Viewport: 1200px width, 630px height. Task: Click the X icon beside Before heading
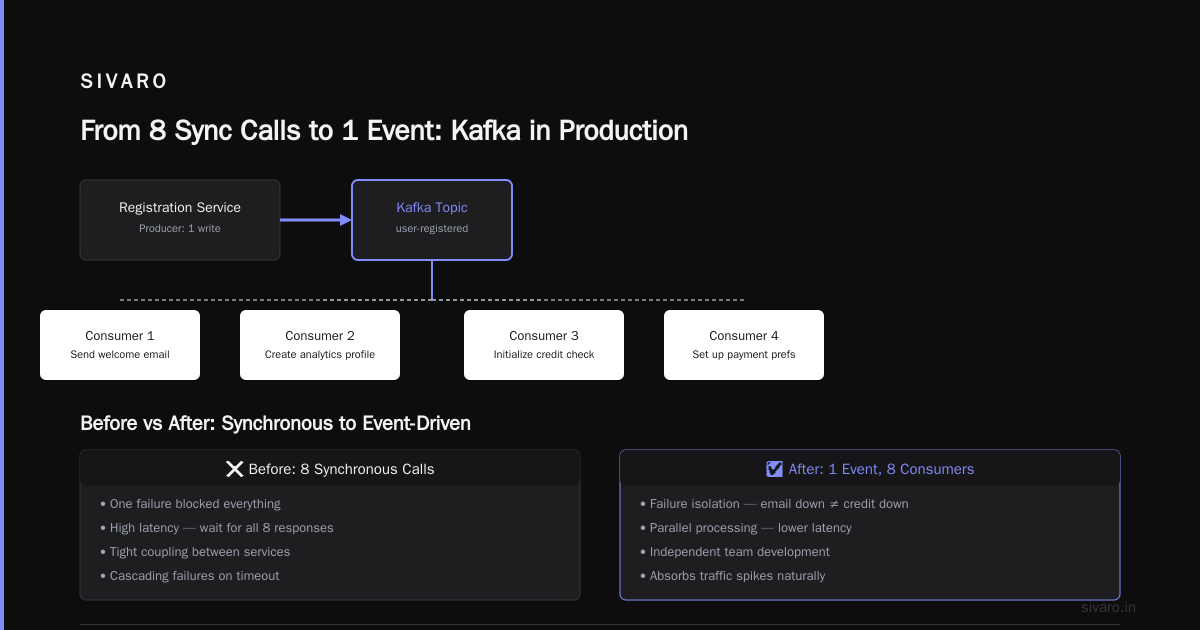click(235, 469)
